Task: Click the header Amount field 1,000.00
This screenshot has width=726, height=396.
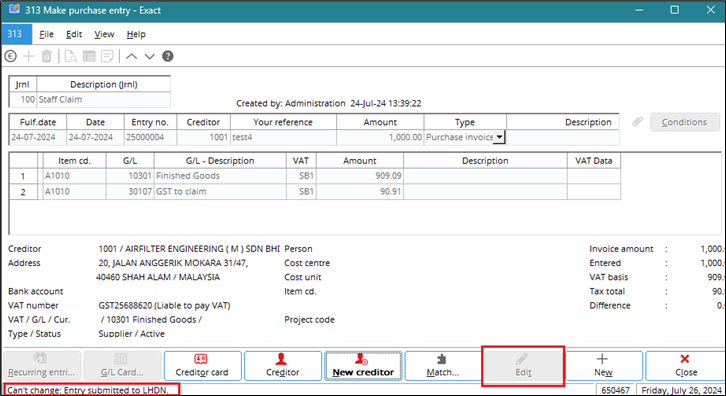Action: point(380,138)
